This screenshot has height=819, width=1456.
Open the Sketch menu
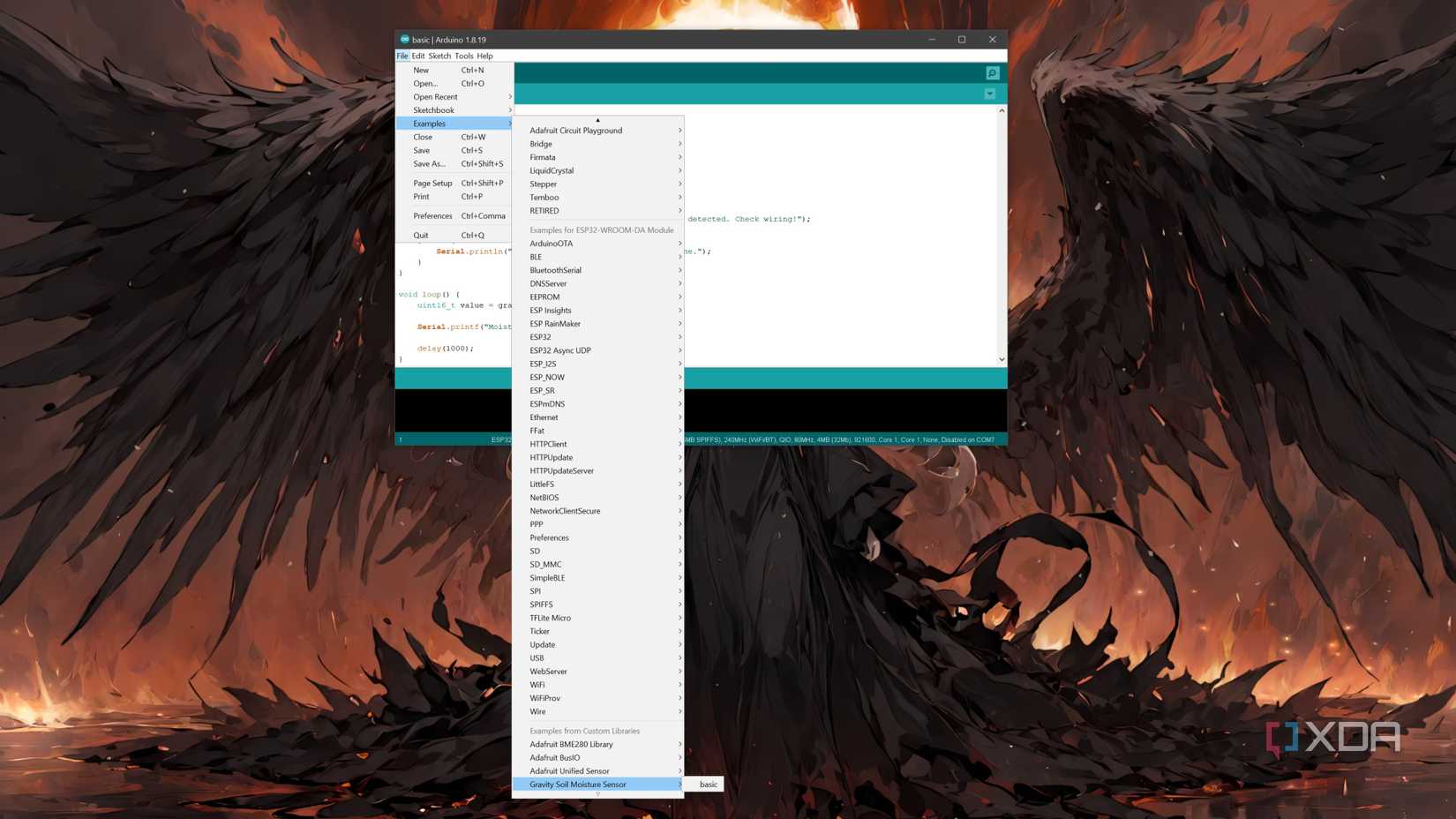click(439, 56)
